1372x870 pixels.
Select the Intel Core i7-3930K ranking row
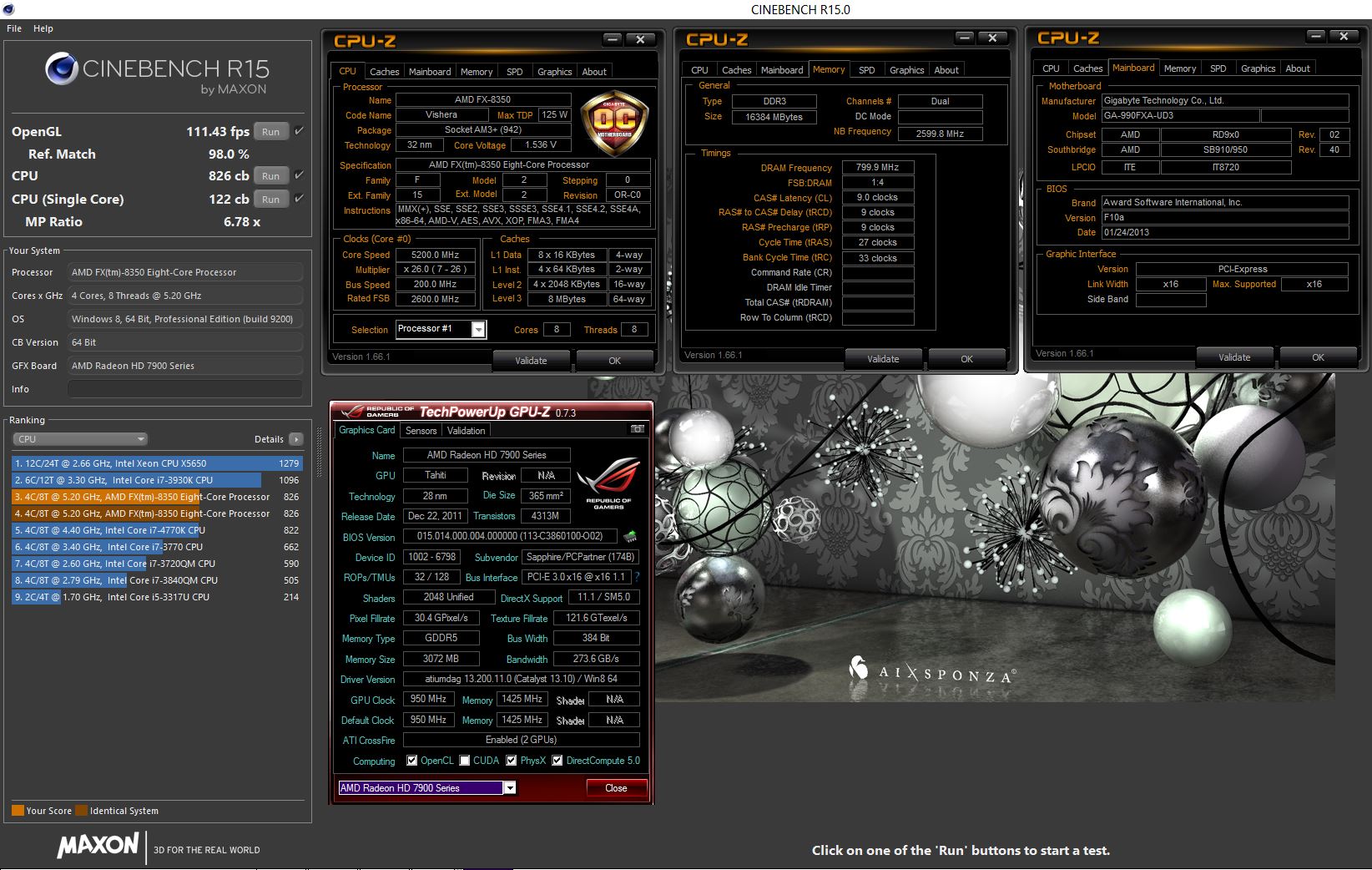(x=157, y=480)
